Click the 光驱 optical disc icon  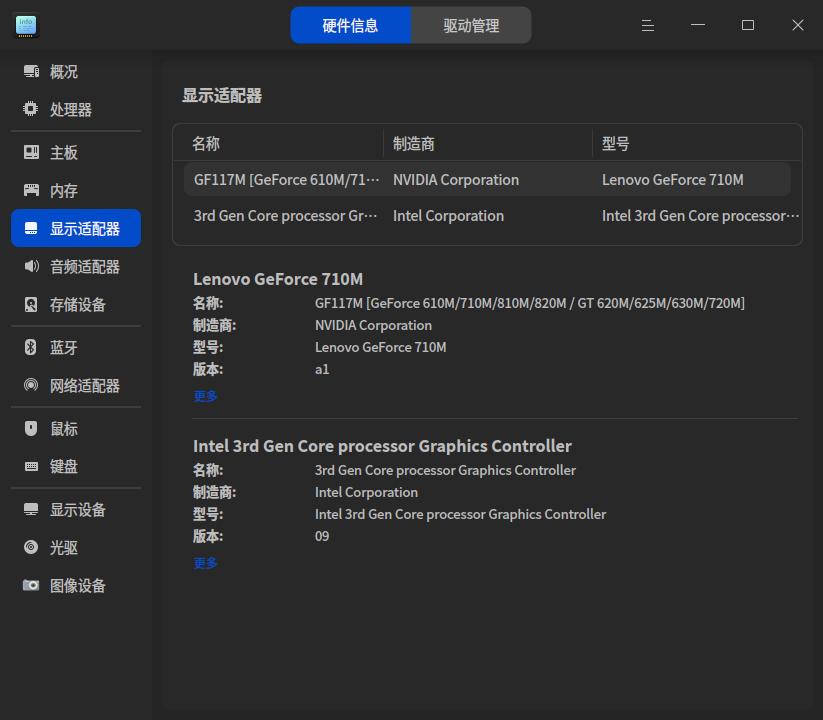pyautogui.click(x=31, y=547)
